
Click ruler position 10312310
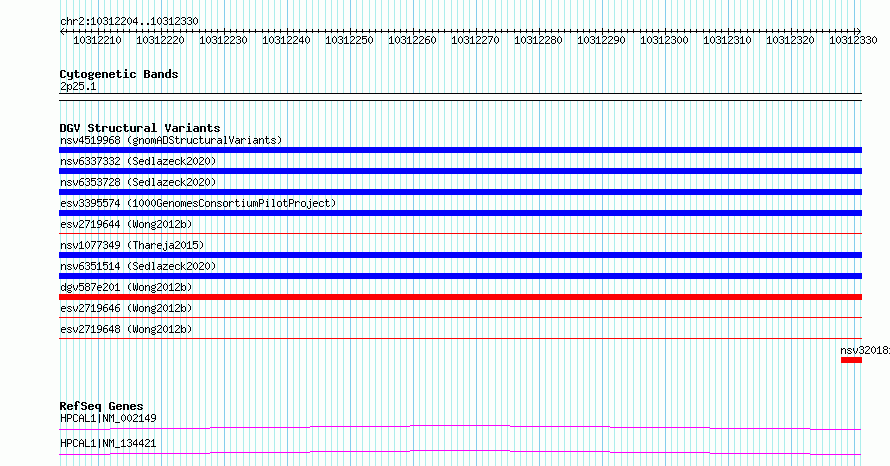(x=727, y=40)
